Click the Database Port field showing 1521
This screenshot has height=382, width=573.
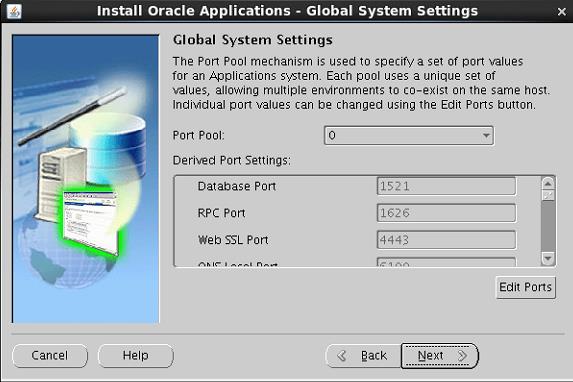[x=446, y=186]
